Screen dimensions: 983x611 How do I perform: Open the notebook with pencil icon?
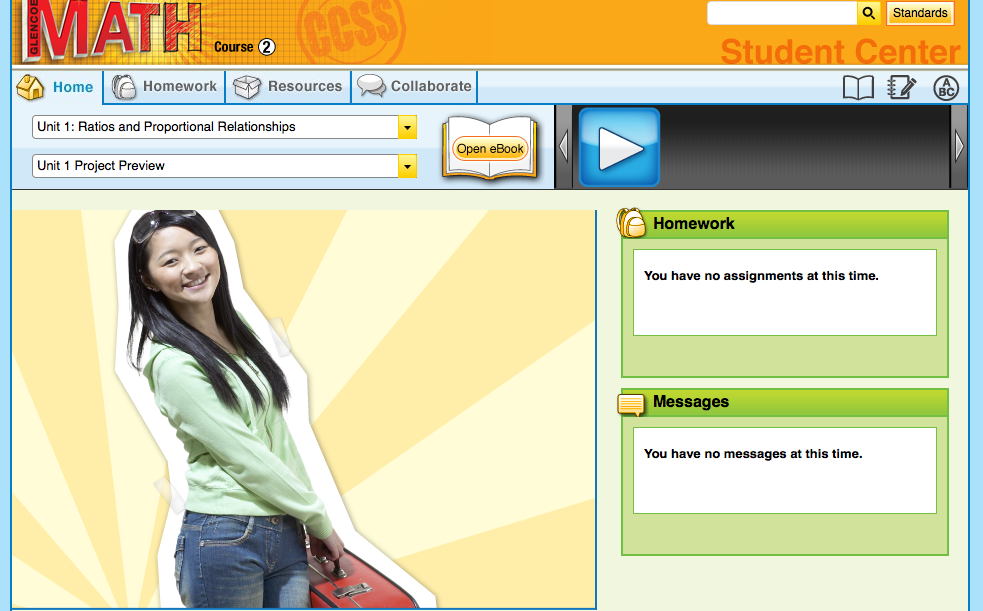coord(902,88)
